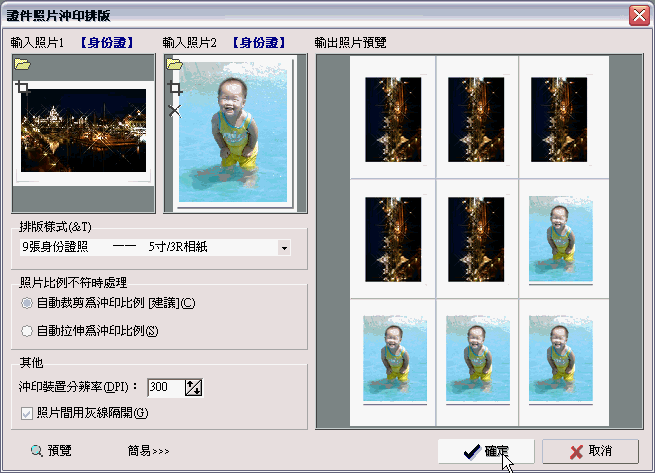Click the DPI input field showing 300
The image size is (655, 473).
point(166,387)
